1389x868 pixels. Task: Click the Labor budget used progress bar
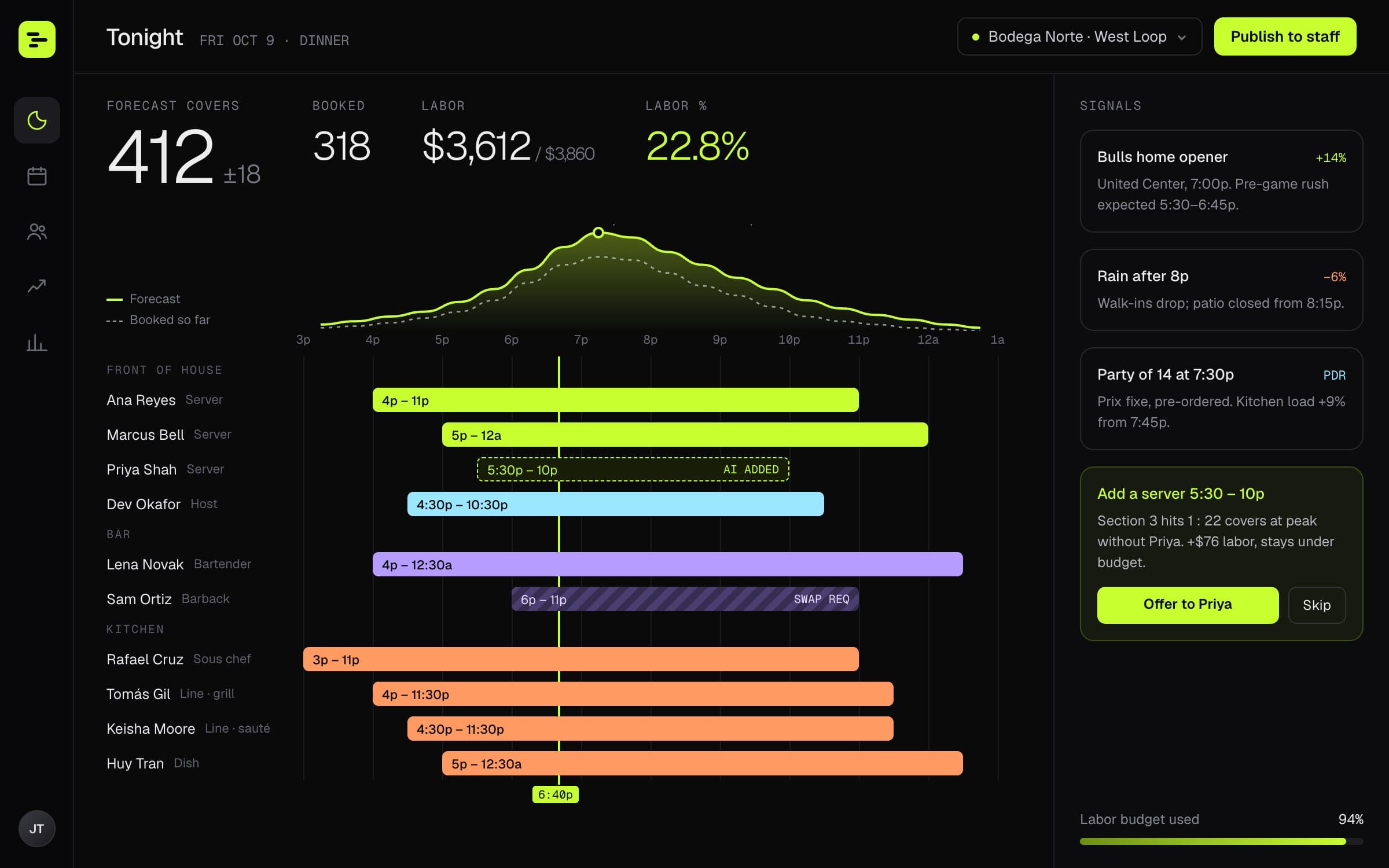point(1221,841)
